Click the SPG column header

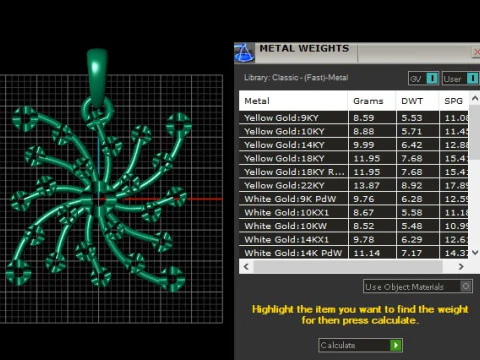454,101
